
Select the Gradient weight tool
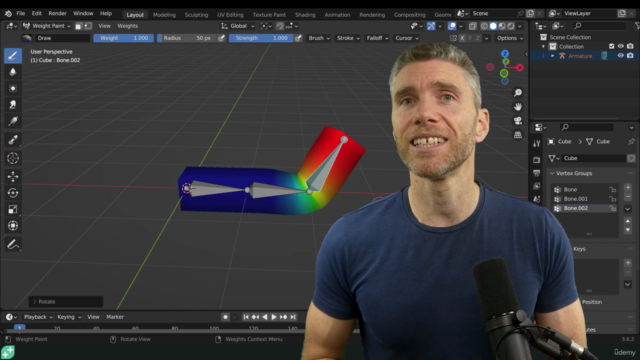(13, 121)
